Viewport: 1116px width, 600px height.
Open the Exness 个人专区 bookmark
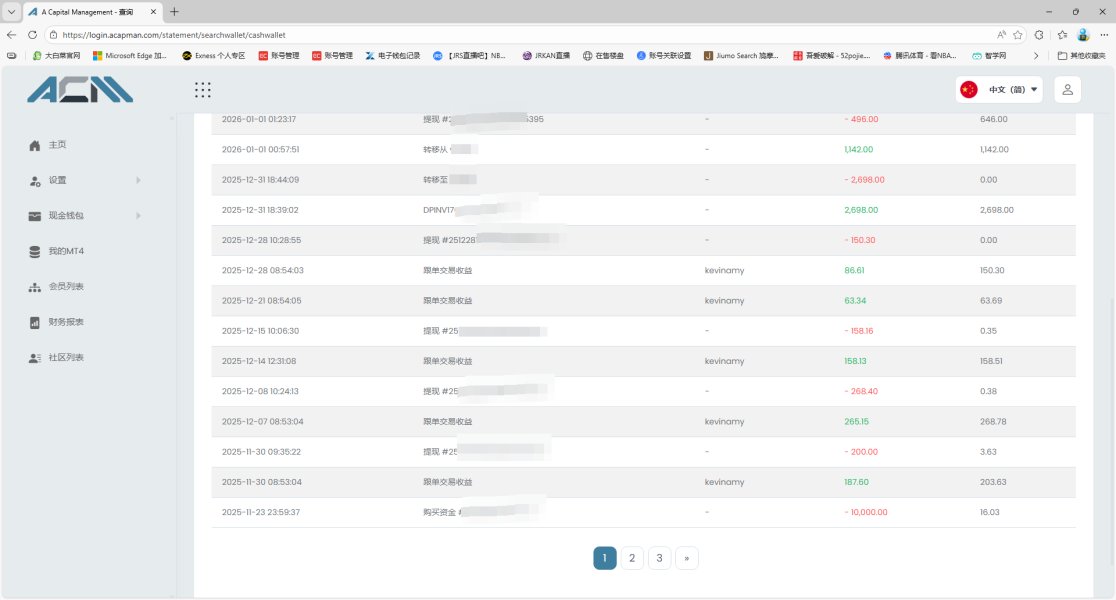(213, 56)
